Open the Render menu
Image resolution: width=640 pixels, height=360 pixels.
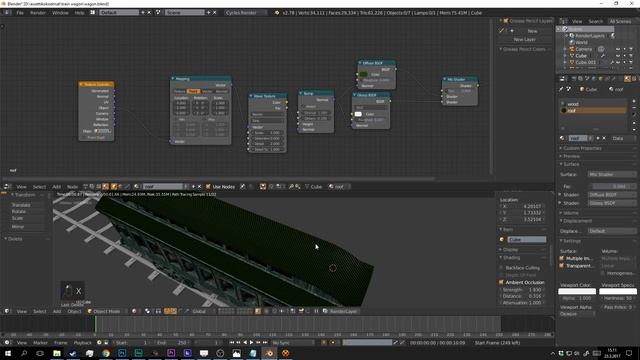tap(38, 13)
